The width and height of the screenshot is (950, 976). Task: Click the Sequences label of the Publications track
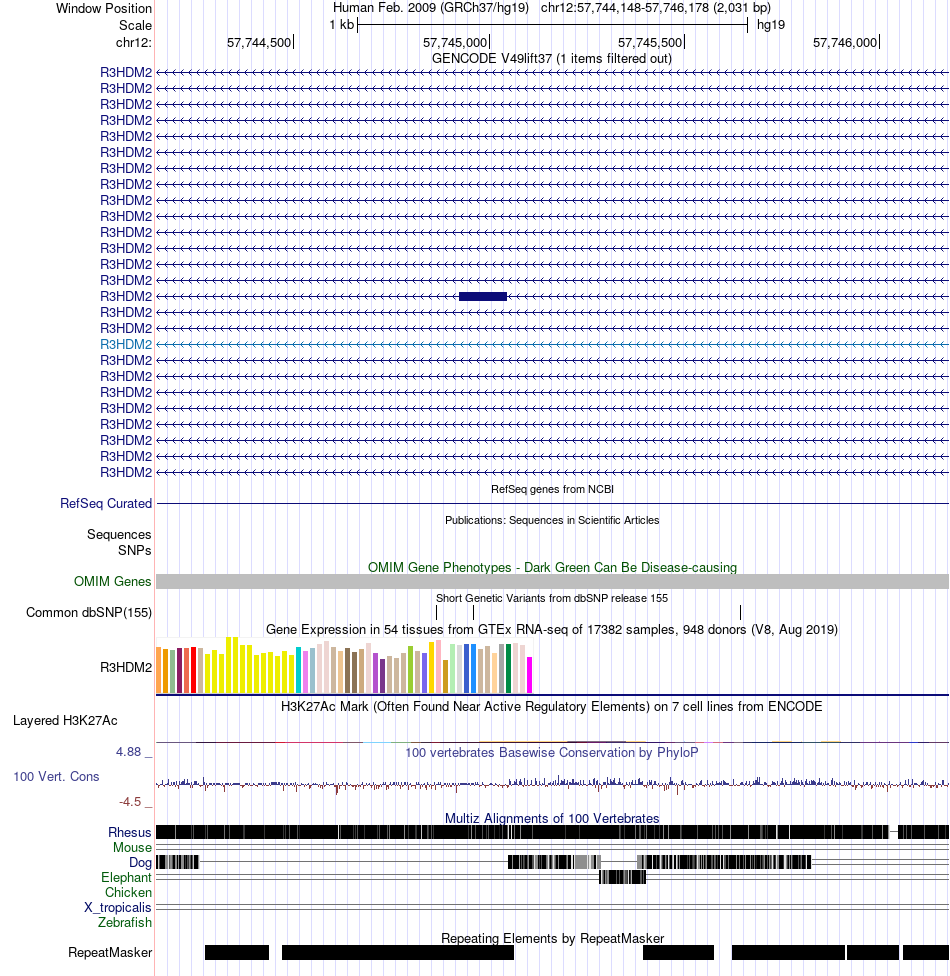[119, 535]
